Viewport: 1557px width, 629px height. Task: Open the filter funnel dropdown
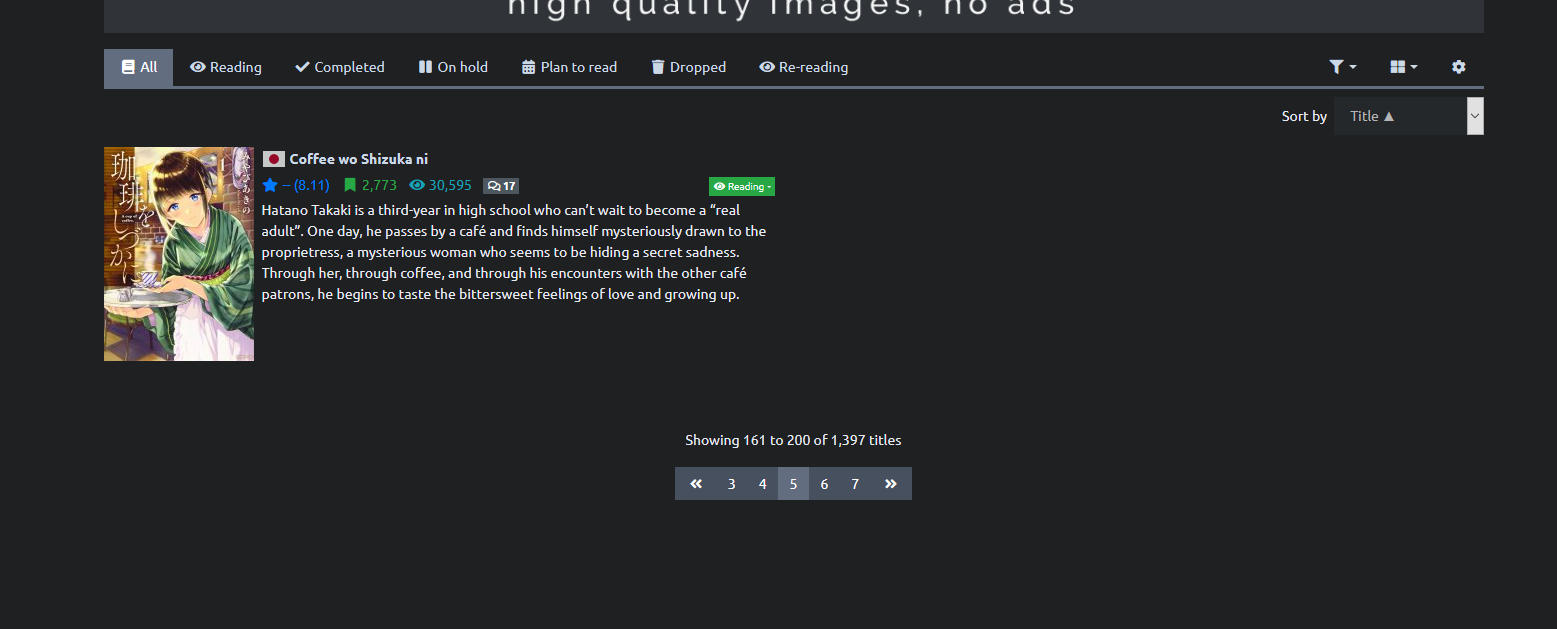click(1342, 67)
